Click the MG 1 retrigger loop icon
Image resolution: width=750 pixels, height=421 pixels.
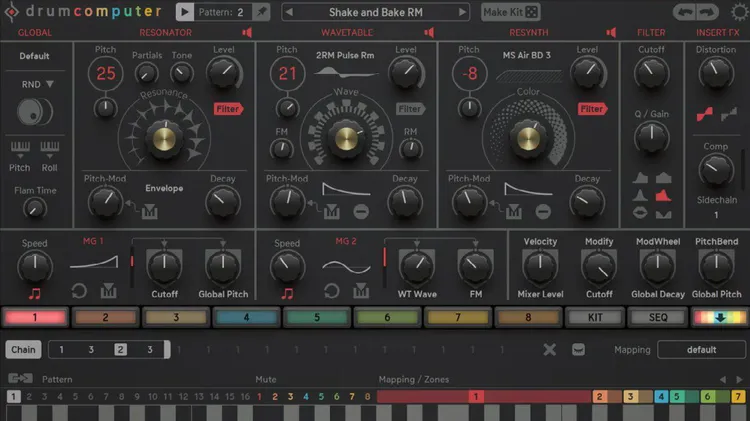79,291
